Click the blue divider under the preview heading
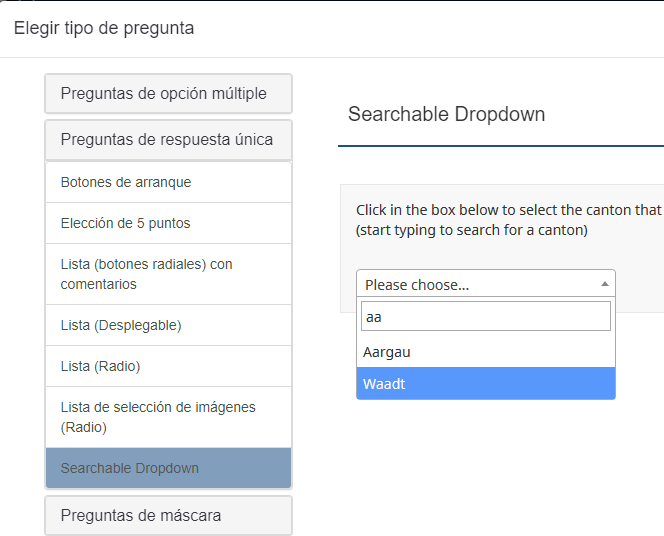Viewport: 664px width, 536px height. (500, 146)
